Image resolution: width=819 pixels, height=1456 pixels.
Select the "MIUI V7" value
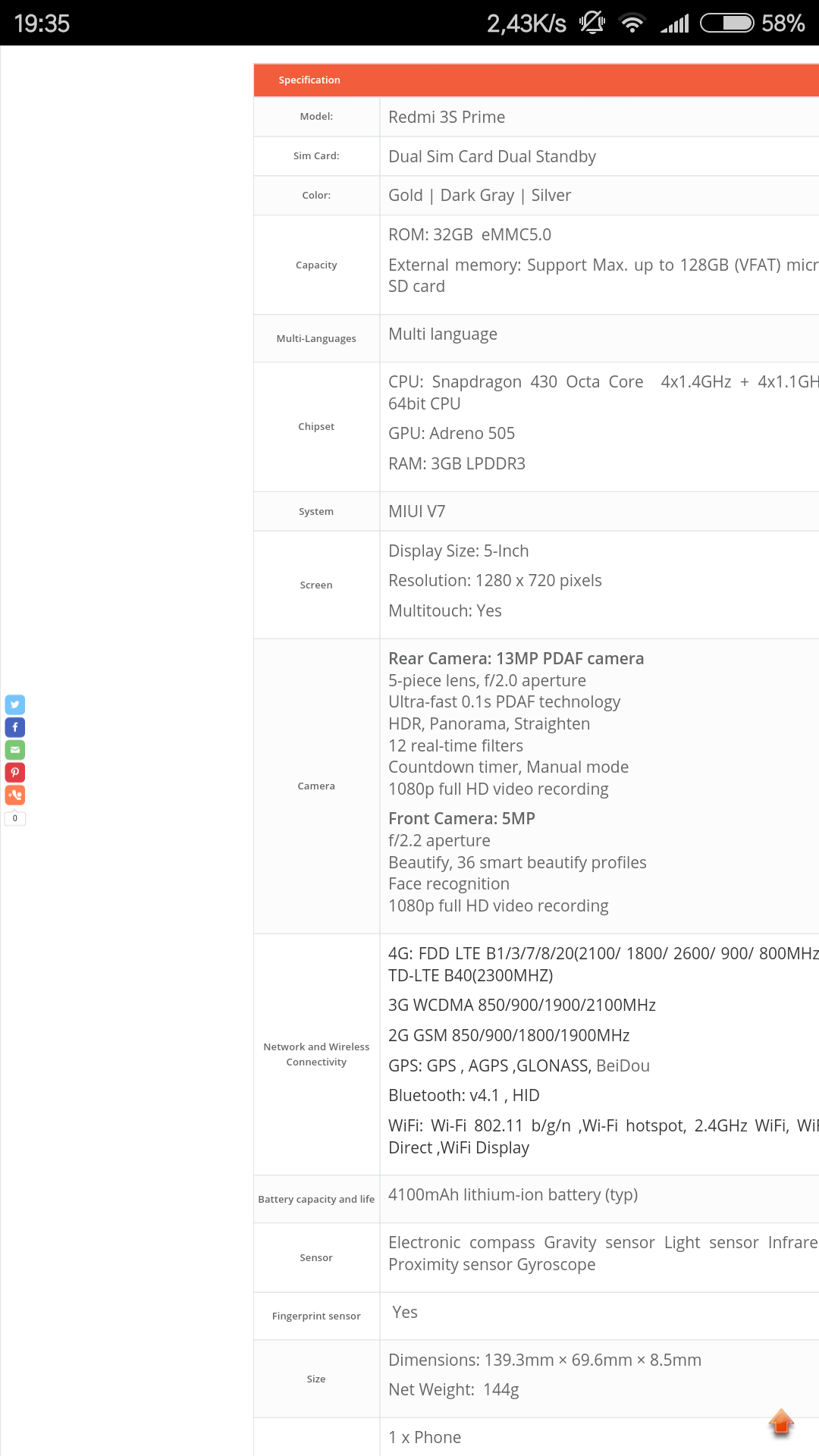(x=416, y=511)
